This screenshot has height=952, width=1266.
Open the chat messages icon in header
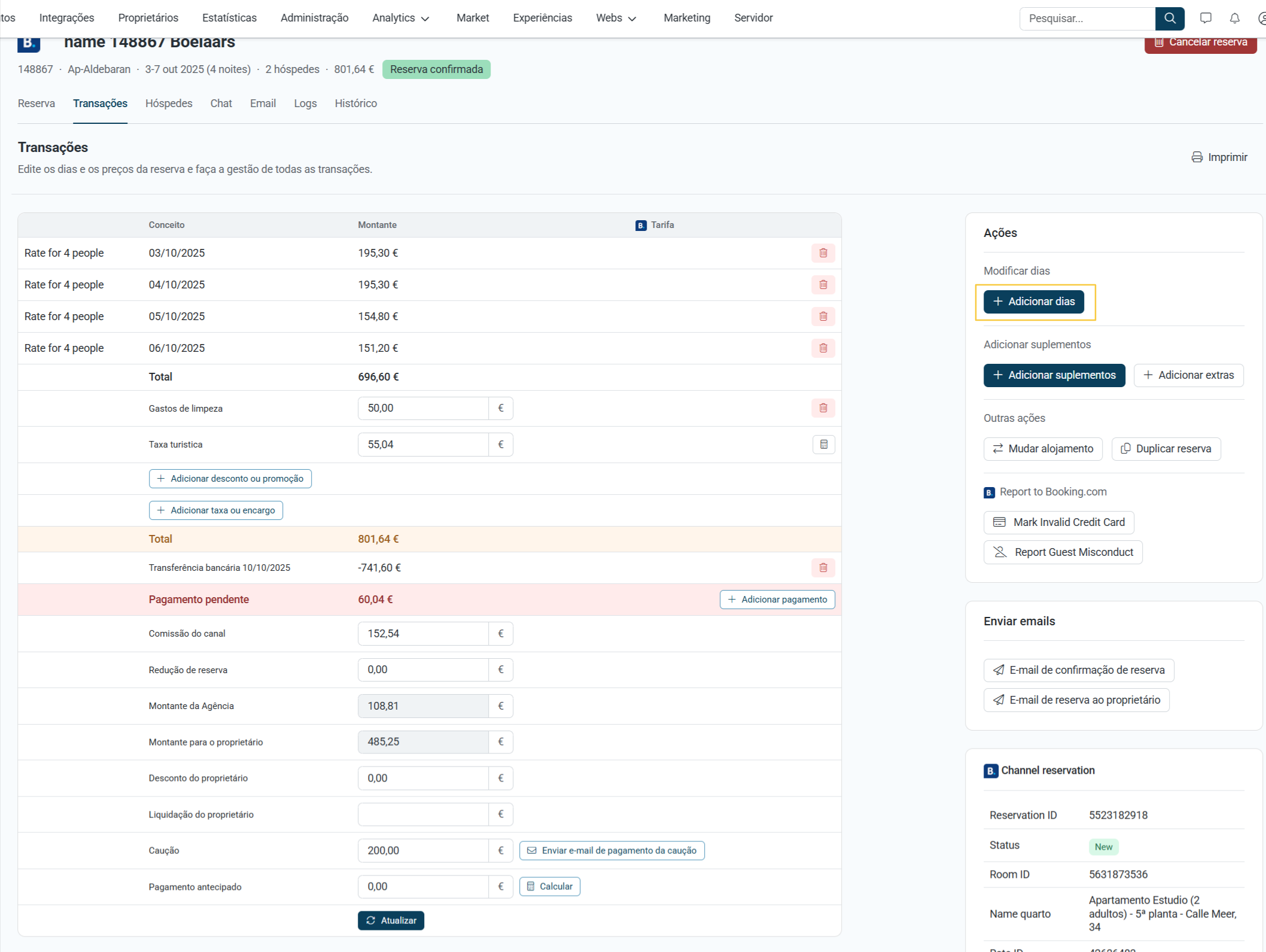(x=1206, y=19)
